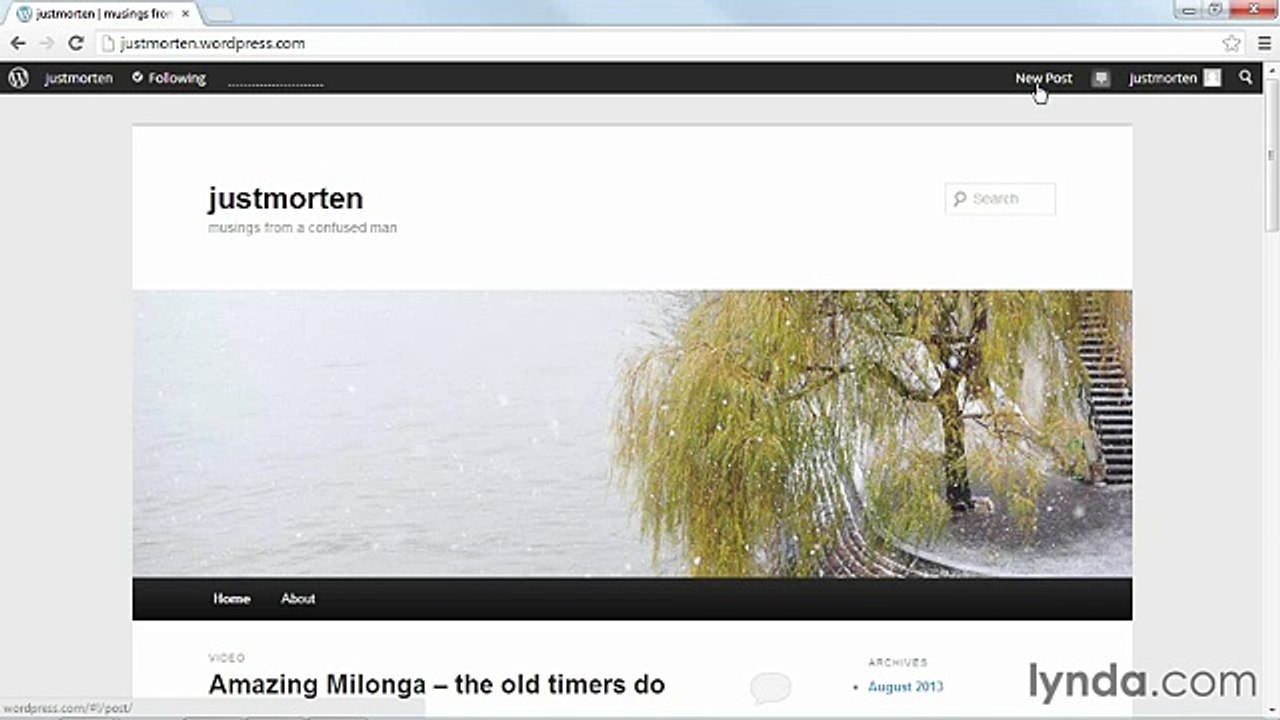Screen dimensions: 1280x720
Task: Go back with browser back arrow
Action: click(x=18, y=43)
